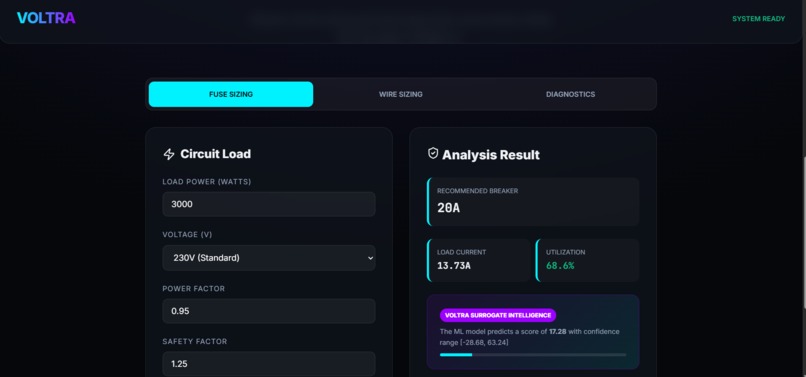The width and height of the screenshot is (806, 377).
Task: Click the confidence range [-28.68, 63.24] text
Action: [x=474, y=342]
